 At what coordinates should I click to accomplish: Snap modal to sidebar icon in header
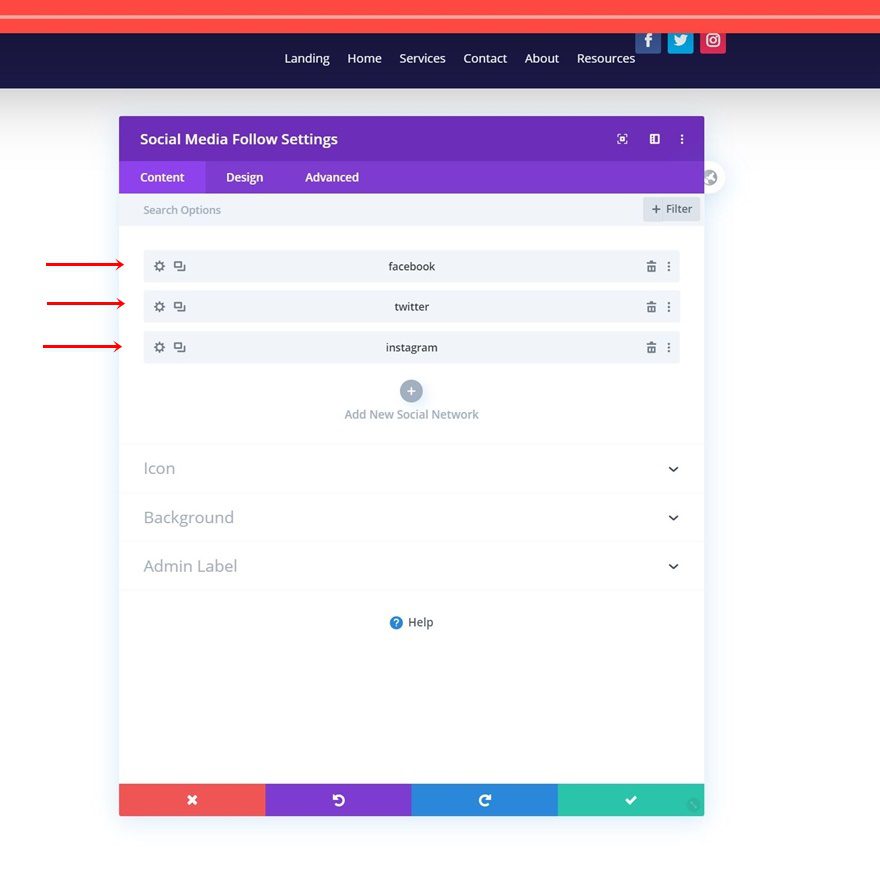654,139
